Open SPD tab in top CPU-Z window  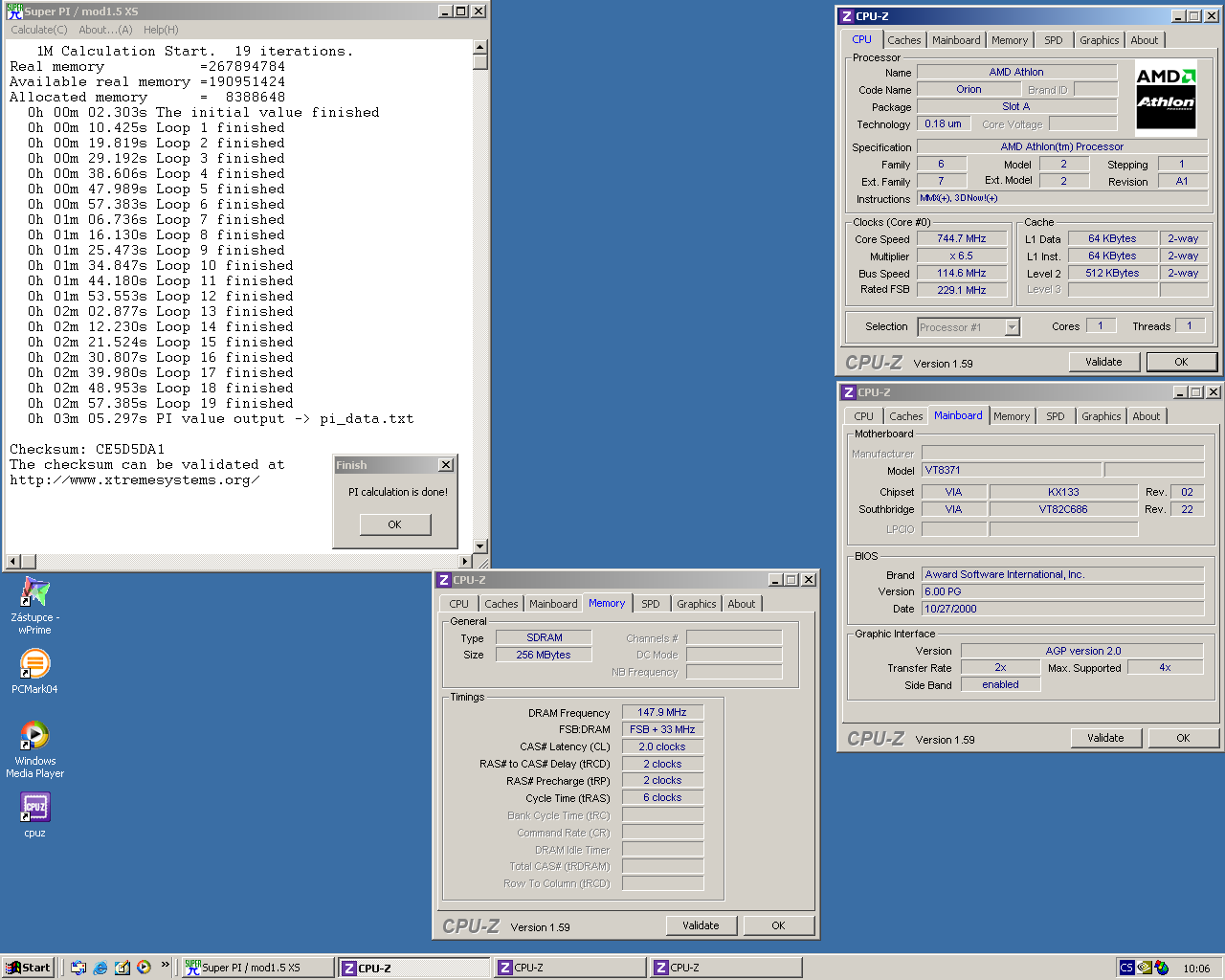(x=1053, y=40)
